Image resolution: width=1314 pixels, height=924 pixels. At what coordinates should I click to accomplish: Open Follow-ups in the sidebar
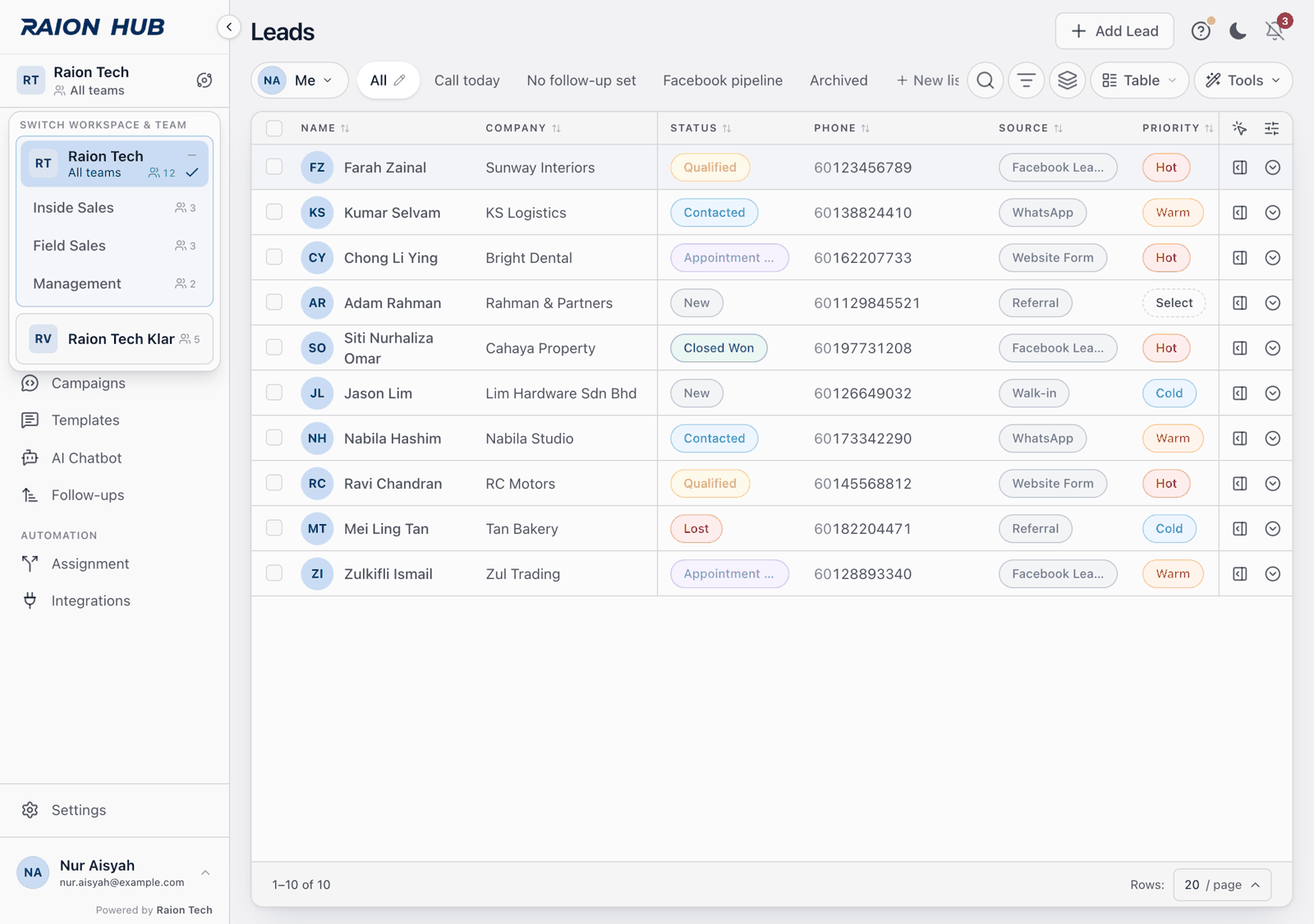114,495
